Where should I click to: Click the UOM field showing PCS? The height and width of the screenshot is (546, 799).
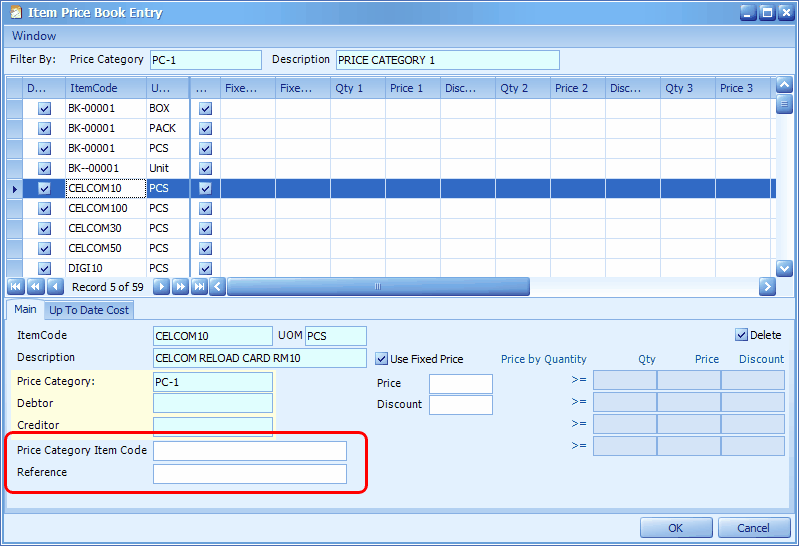pos(336,336)
